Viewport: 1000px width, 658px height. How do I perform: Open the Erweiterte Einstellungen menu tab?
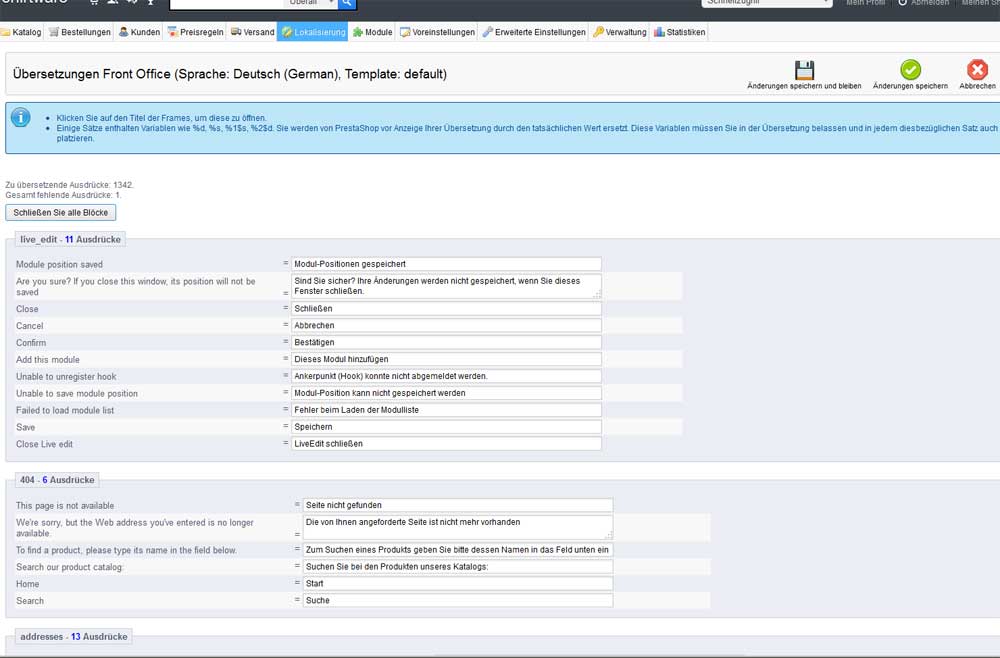tap(534, 32)
